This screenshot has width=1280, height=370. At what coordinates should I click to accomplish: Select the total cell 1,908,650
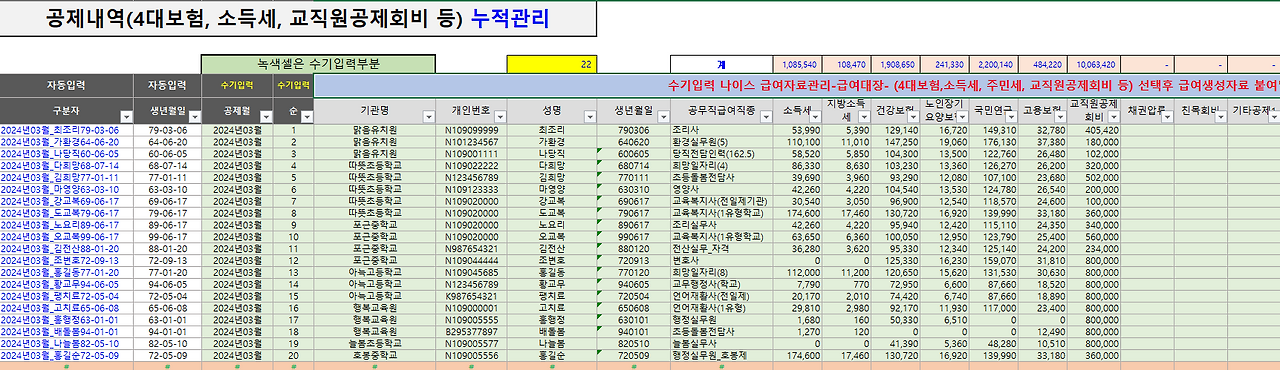[x=895, y=64]
